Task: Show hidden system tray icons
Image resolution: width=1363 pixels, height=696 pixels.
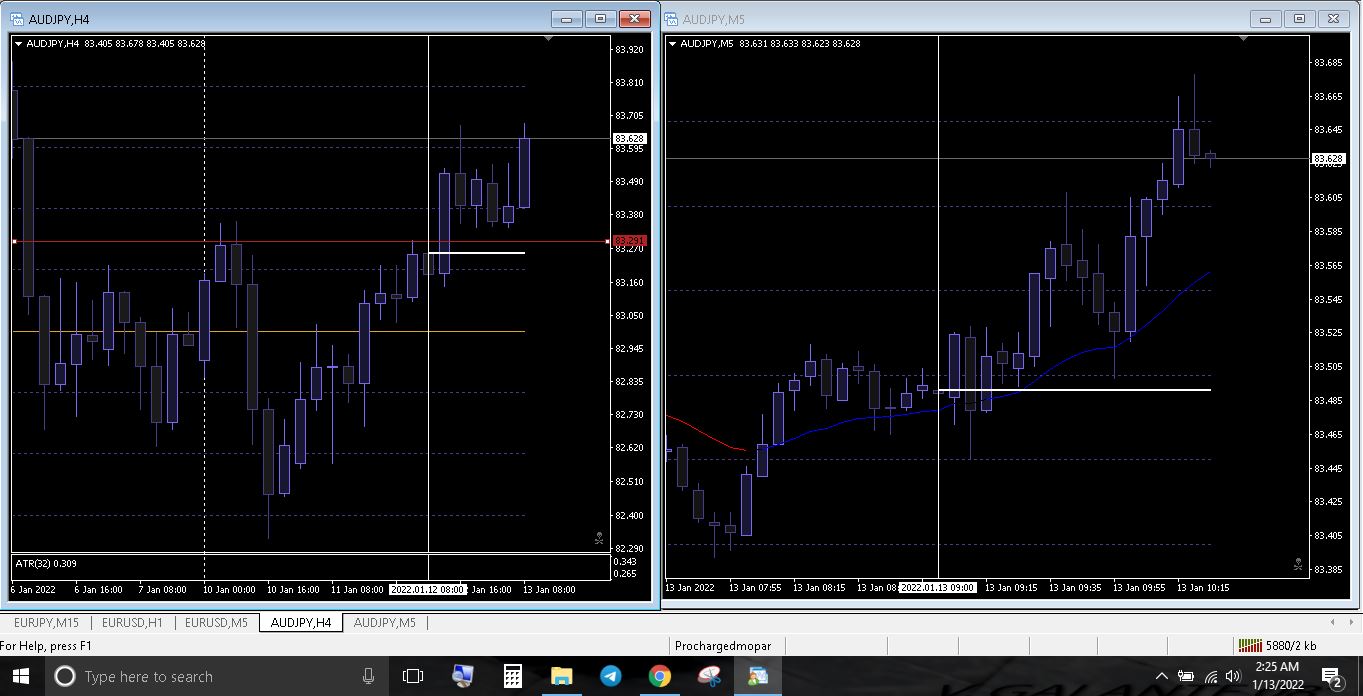Action: point(1161,676)
